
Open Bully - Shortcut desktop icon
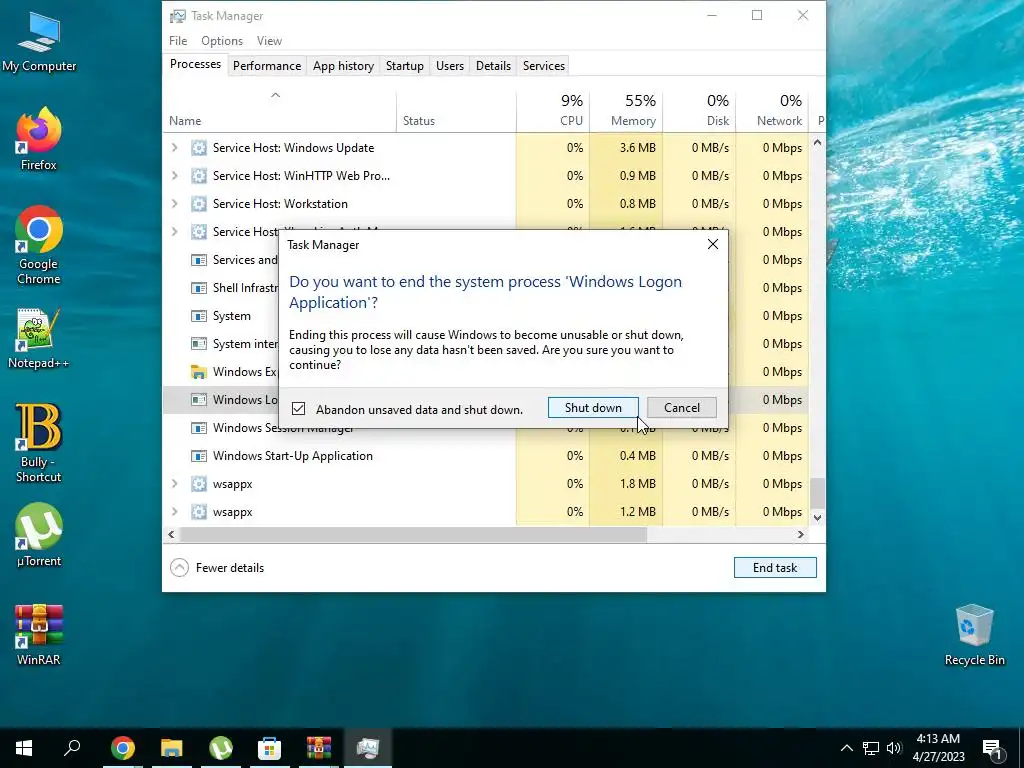(39, 443)
